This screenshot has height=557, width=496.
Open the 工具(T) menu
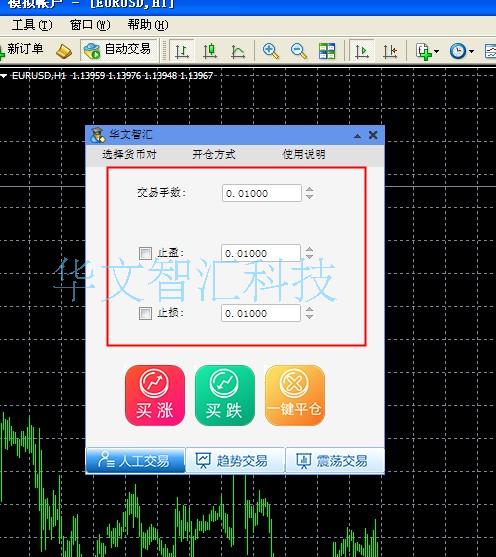(32, 25)
